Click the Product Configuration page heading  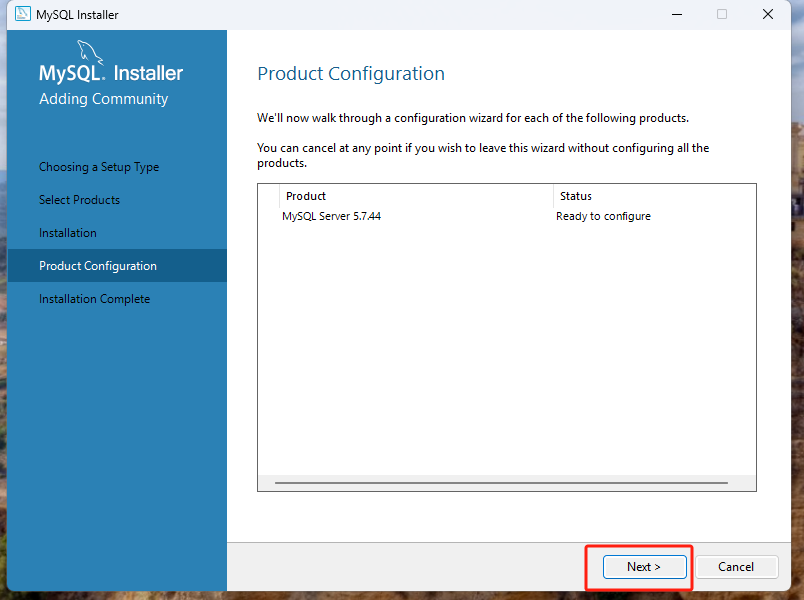click(351, 74)
